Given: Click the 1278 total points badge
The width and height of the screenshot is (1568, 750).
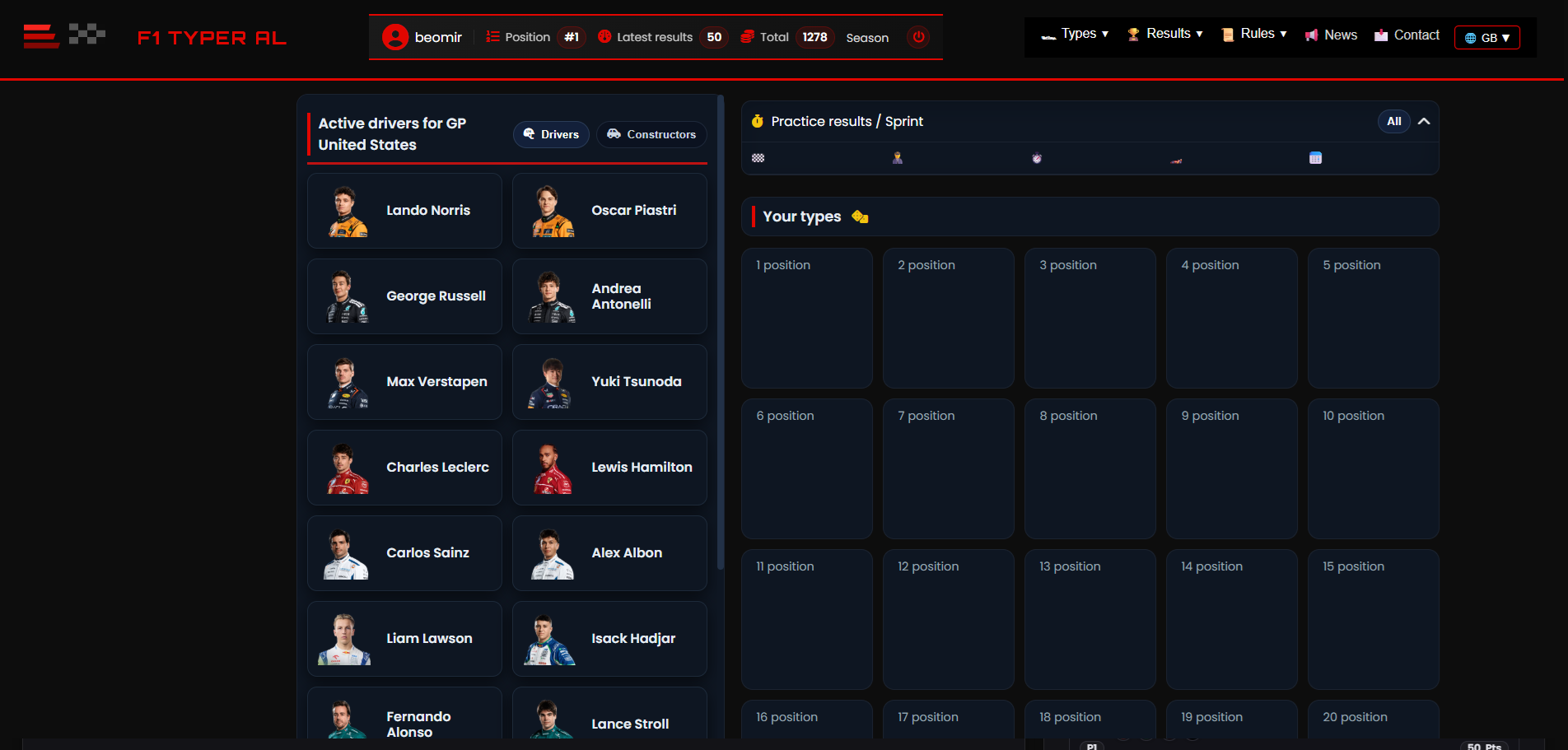Looking at the screenshot, I should (x=814, y=37).
